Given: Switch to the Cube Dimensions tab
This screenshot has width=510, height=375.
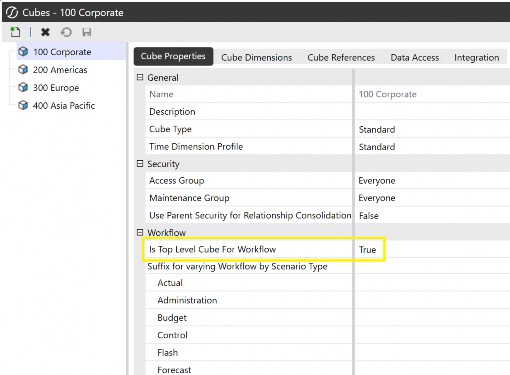Looking at the screenshot, I should pyautogui.click(x=257, y=57).
